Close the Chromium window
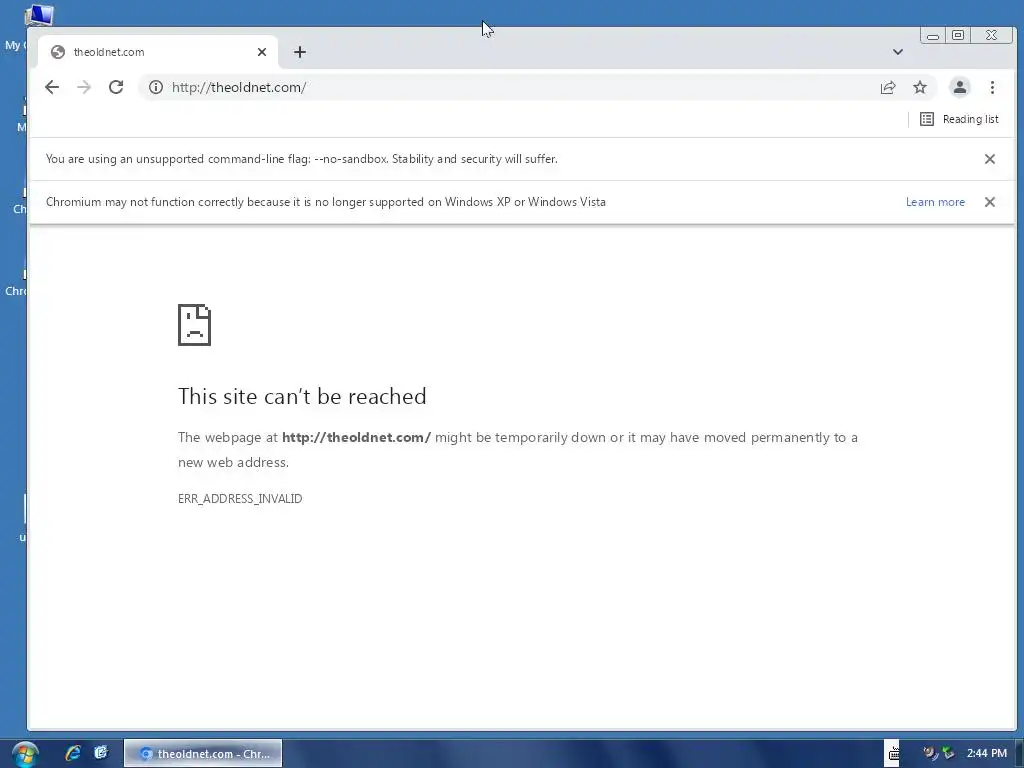1024x768 pixels. [x=991, y=36]
